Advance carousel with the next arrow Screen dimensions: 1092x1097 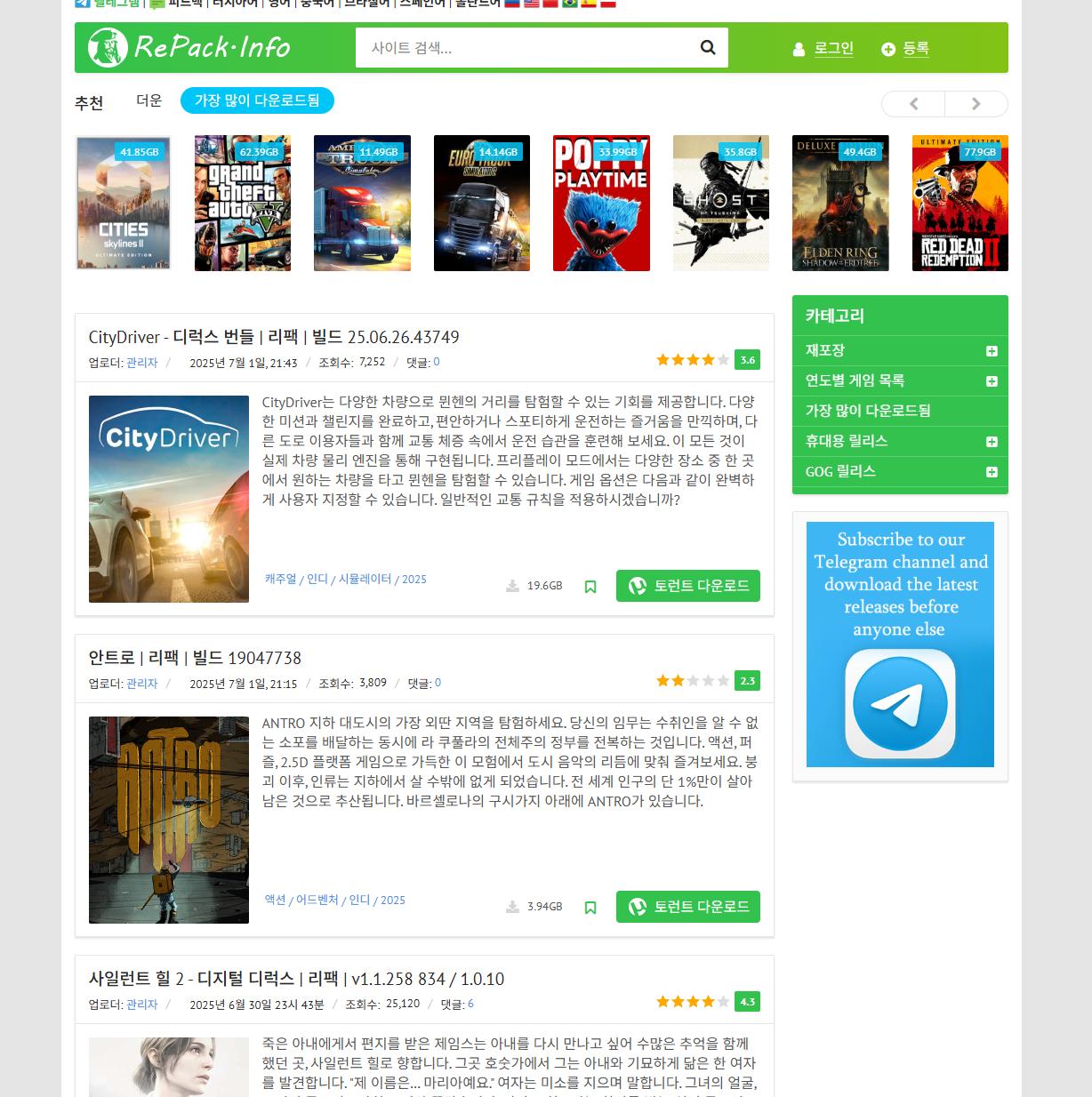[x=976, y=104]
